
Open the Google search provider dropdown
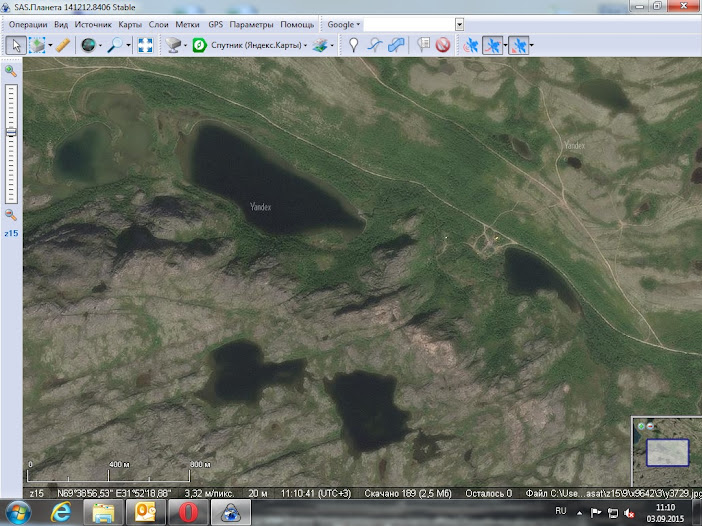pos(343,25)
